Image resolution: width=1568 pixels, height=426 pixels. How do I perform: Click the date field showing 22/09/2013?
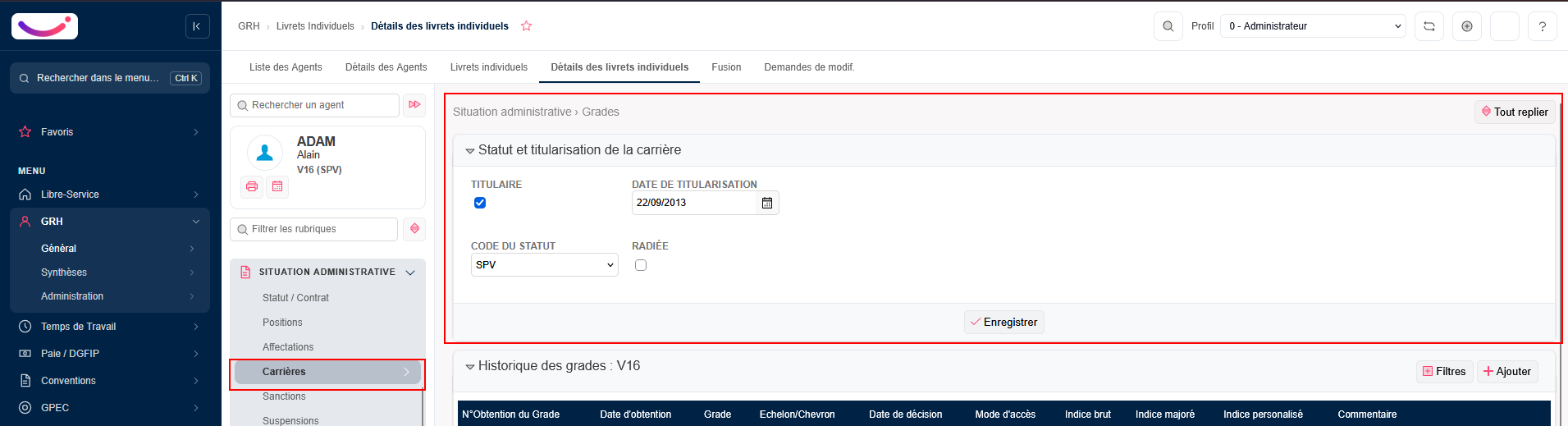pyautogui.click(x=694, y=203)
